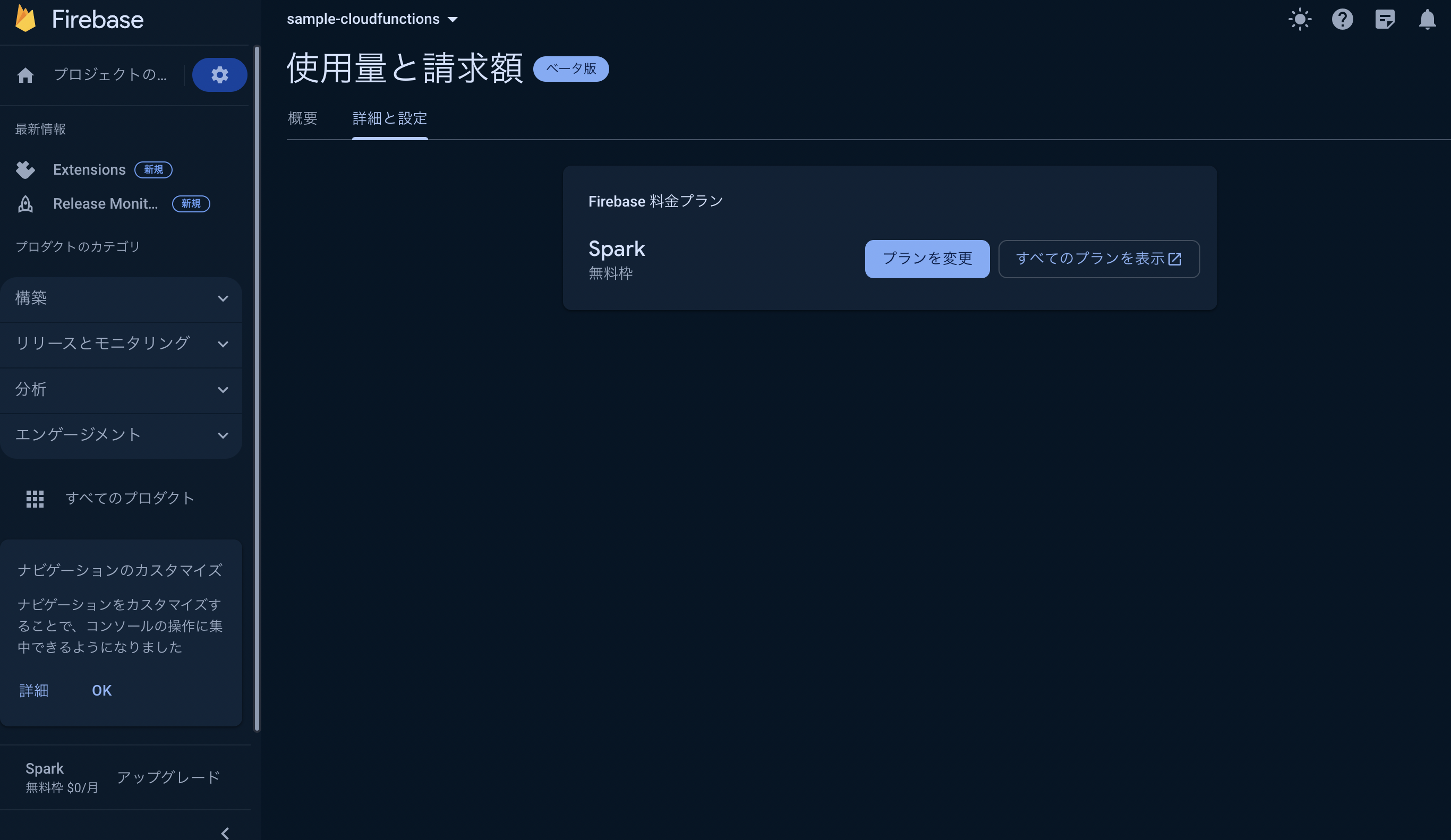Select the Extensions puzzle icon
This screenshot has height=840, width=1451.
click(25, 169)
